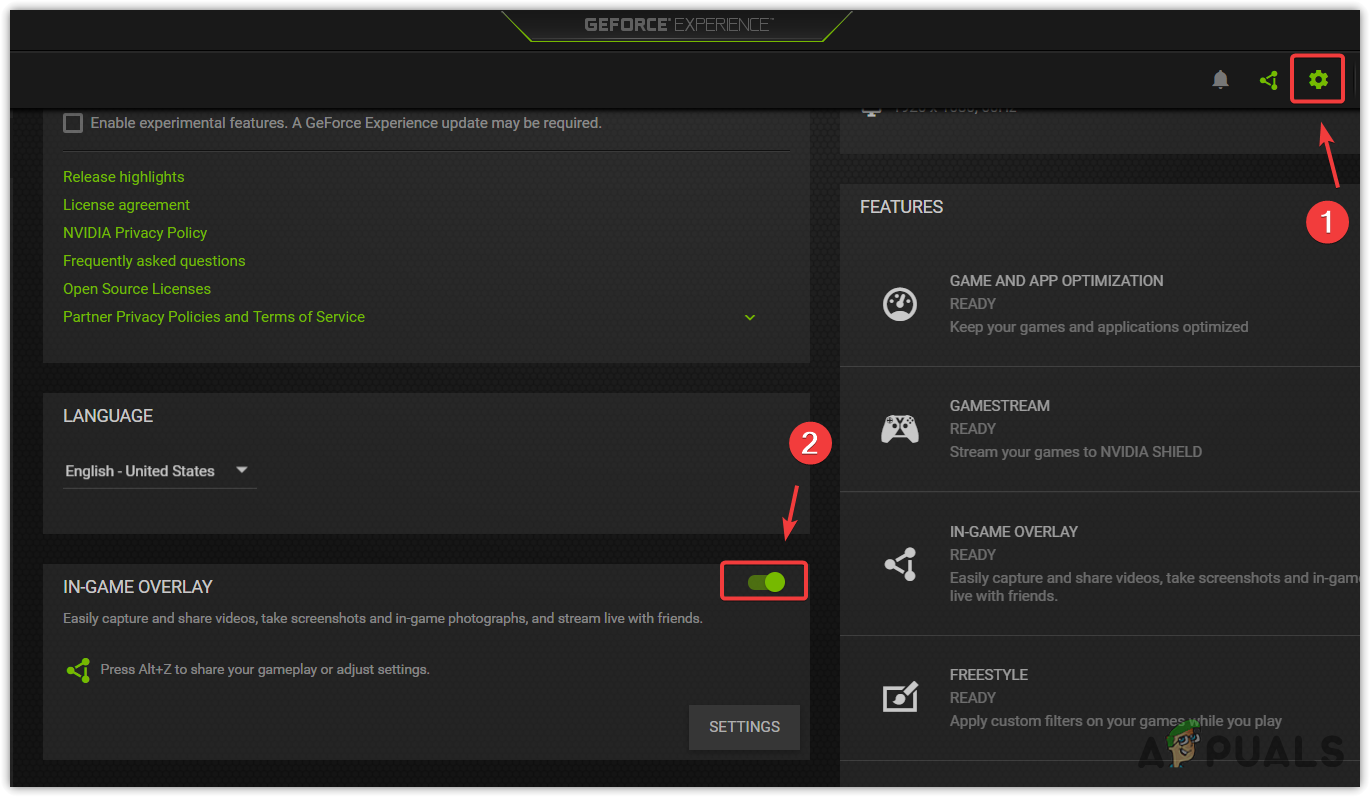Click the In-Game Overlay share icon in Features
The width and height of the screenshot is (1370, 797).
[x=900, y=565]
